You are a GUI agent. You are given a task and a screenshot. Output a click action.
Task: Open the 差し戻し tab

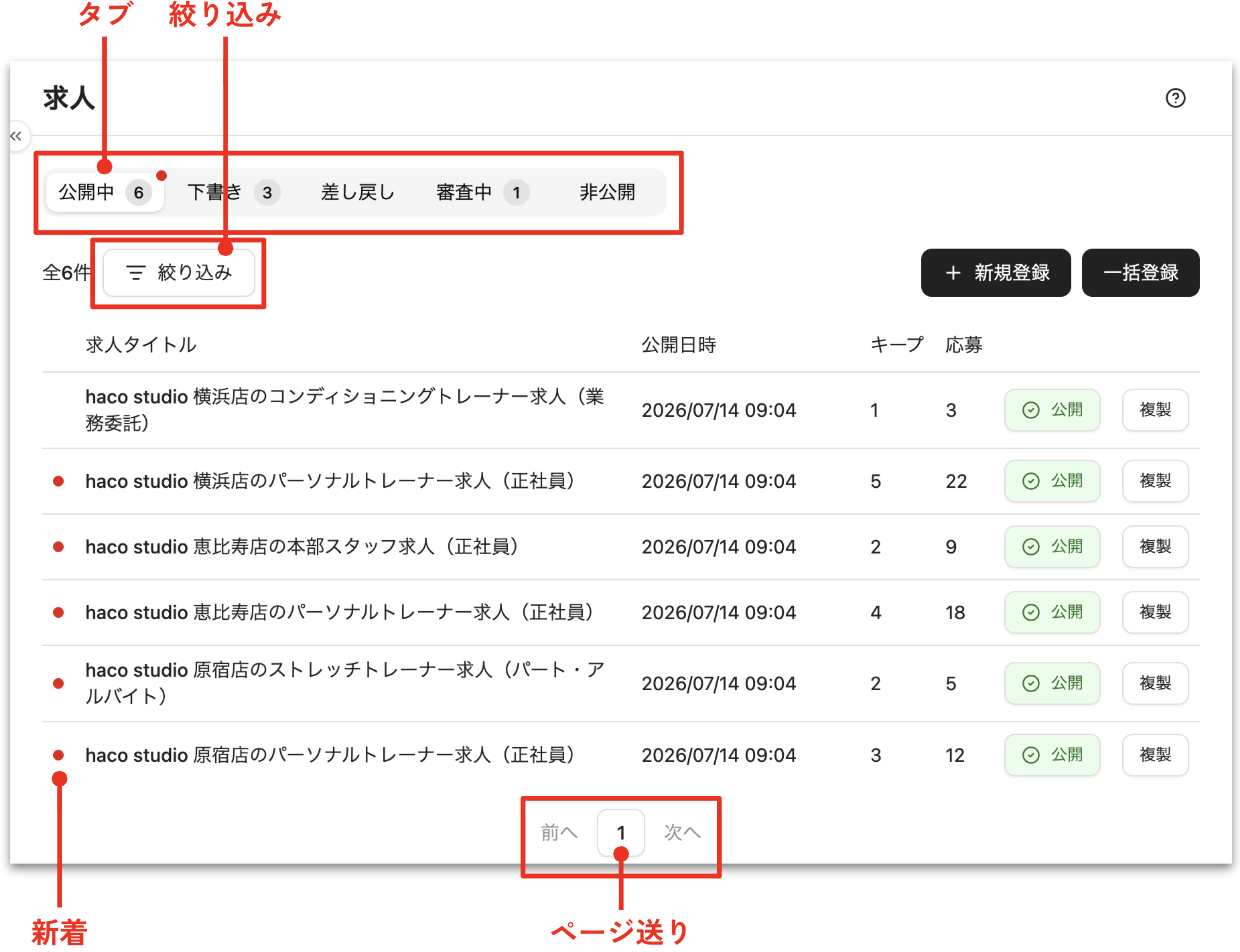[x=358, y=192]
